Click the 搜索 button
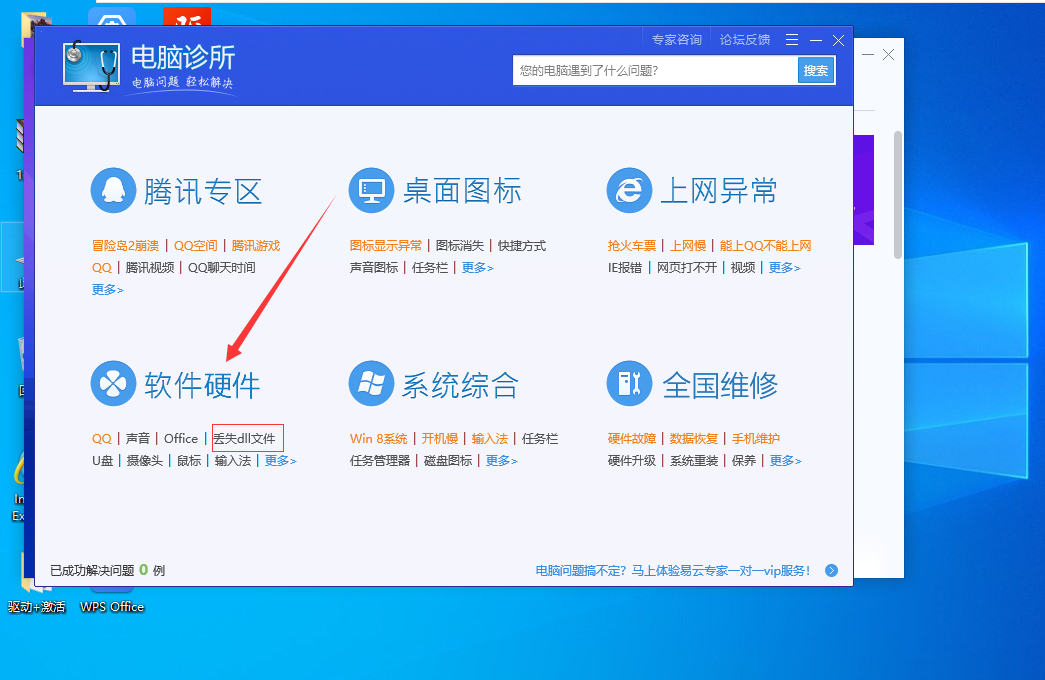This screenshot has width=1045, height=680. [x=816, y=71]
